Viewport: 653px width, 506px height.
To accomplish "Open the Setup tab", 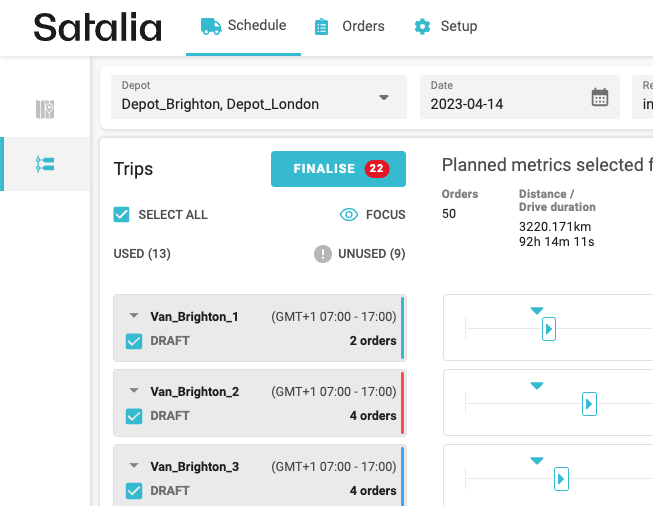I will 446,27.
